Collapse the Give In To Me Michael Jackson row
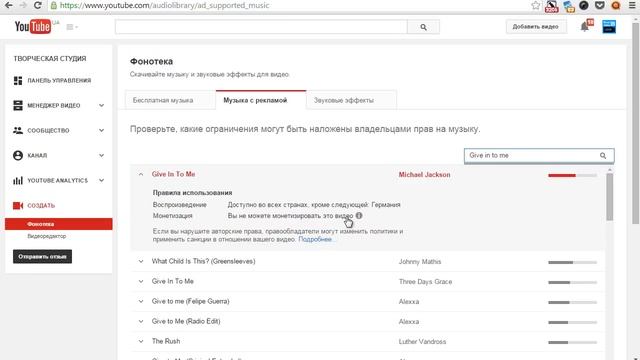Viewport: 640px width, 360px height. pyautogui.click(x=141, y=174)
